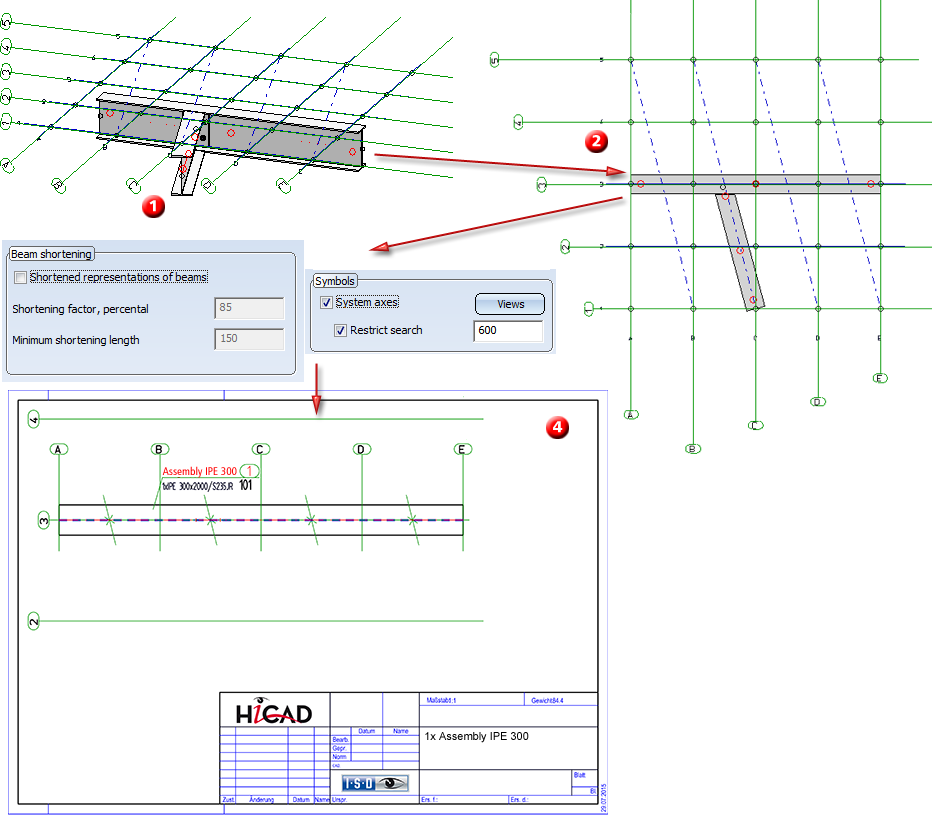The image size is (932, 815).
Task: Pick axis bubble 4 in the drawing sheet
Action: [x=34, y=419]
